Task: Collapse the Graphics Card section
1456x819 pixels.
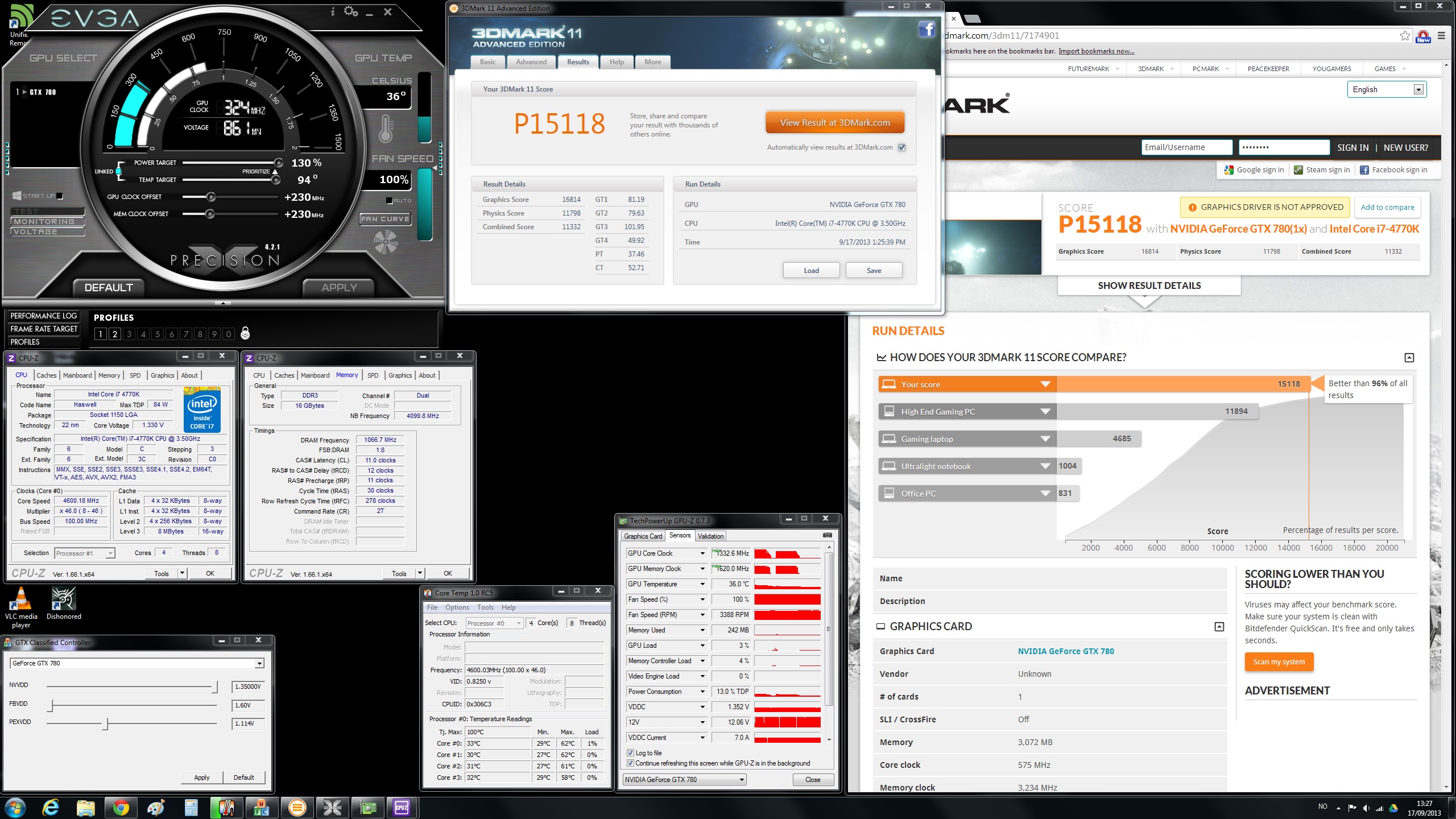Action: coord(1219,627)
